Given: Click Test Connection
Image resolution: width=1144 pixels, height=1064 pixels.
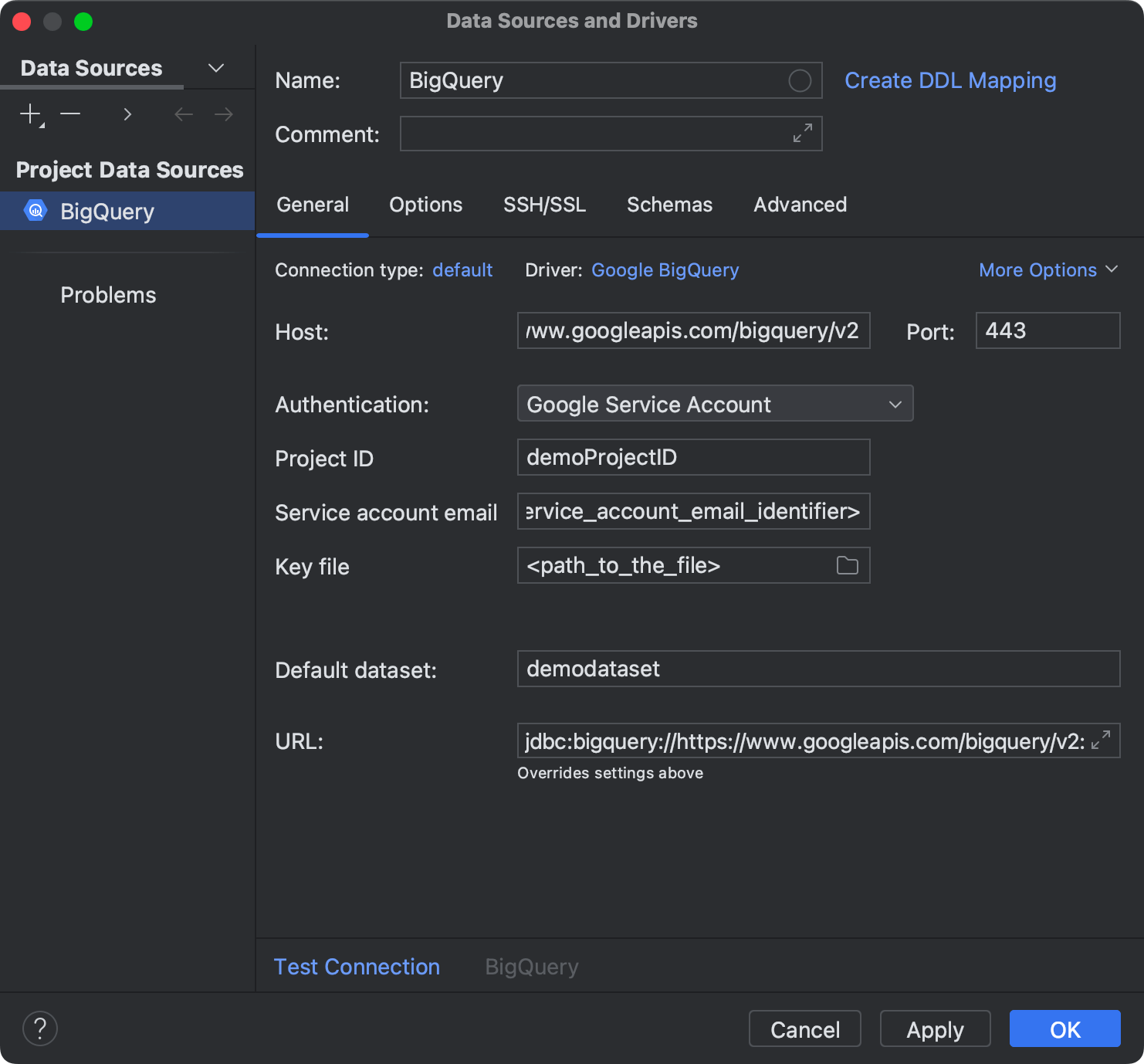Looking at the screenshot, I should point(357,966).
